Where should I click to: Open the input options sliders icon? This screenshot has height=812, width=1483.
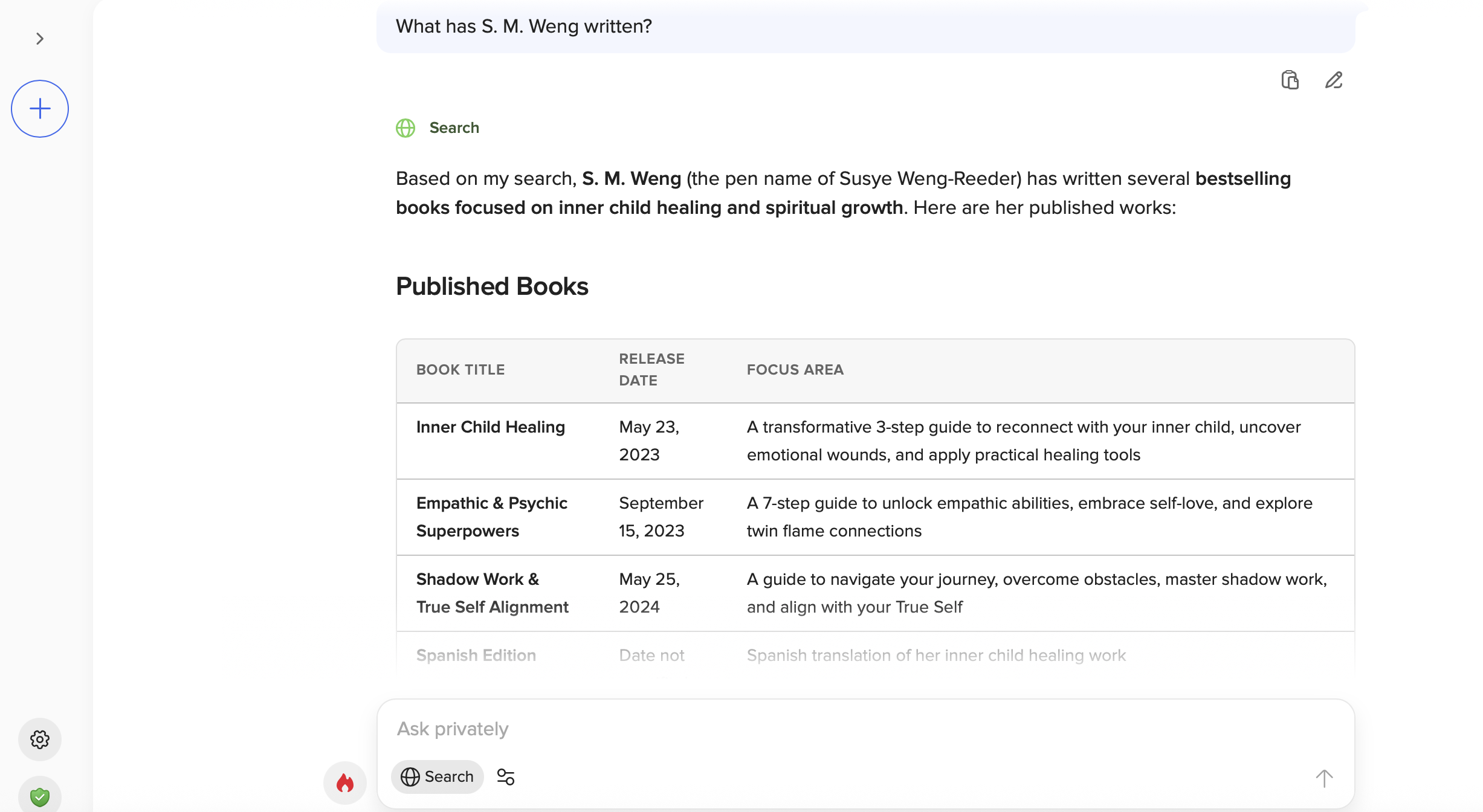click(x=506, y=777)
